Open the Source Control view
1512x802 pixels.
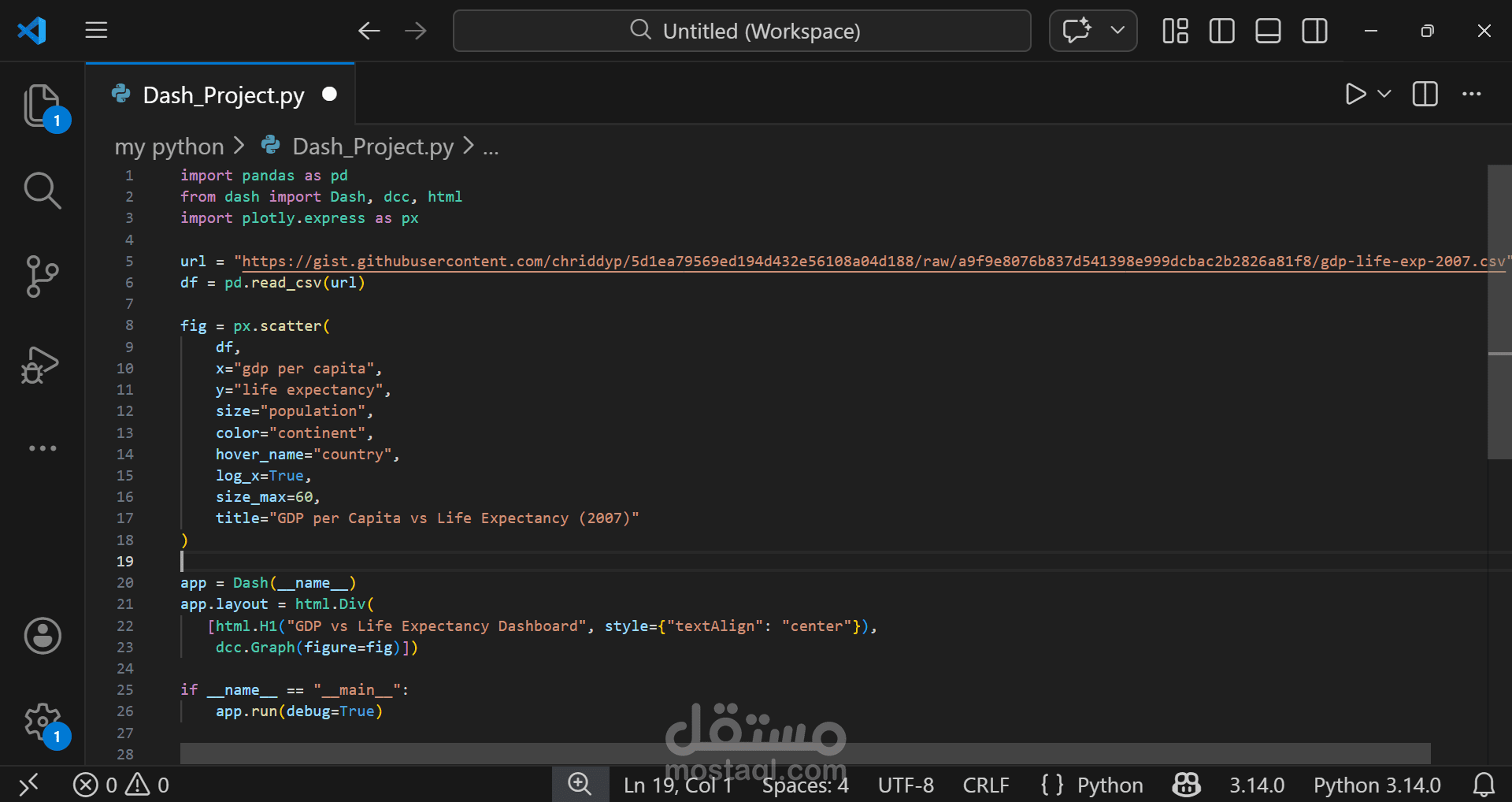click(42, 277)
